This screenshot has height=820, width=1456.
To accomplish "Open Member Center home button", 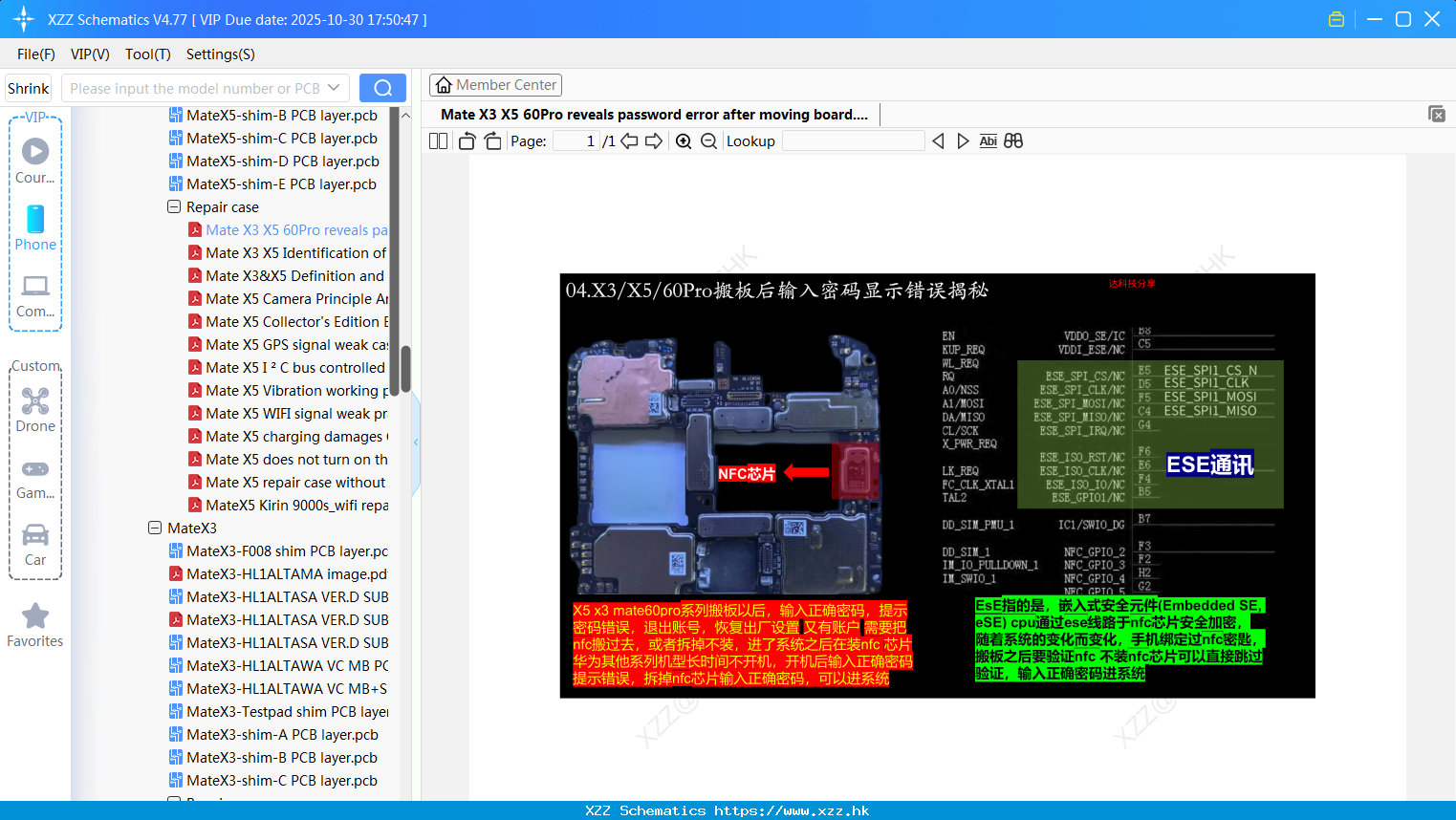I will (495, 85).
